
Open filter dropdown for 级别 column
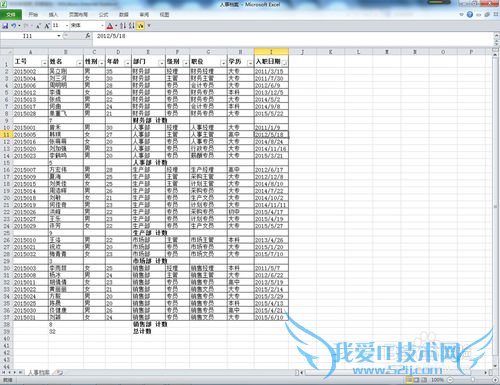coord(186,63)
